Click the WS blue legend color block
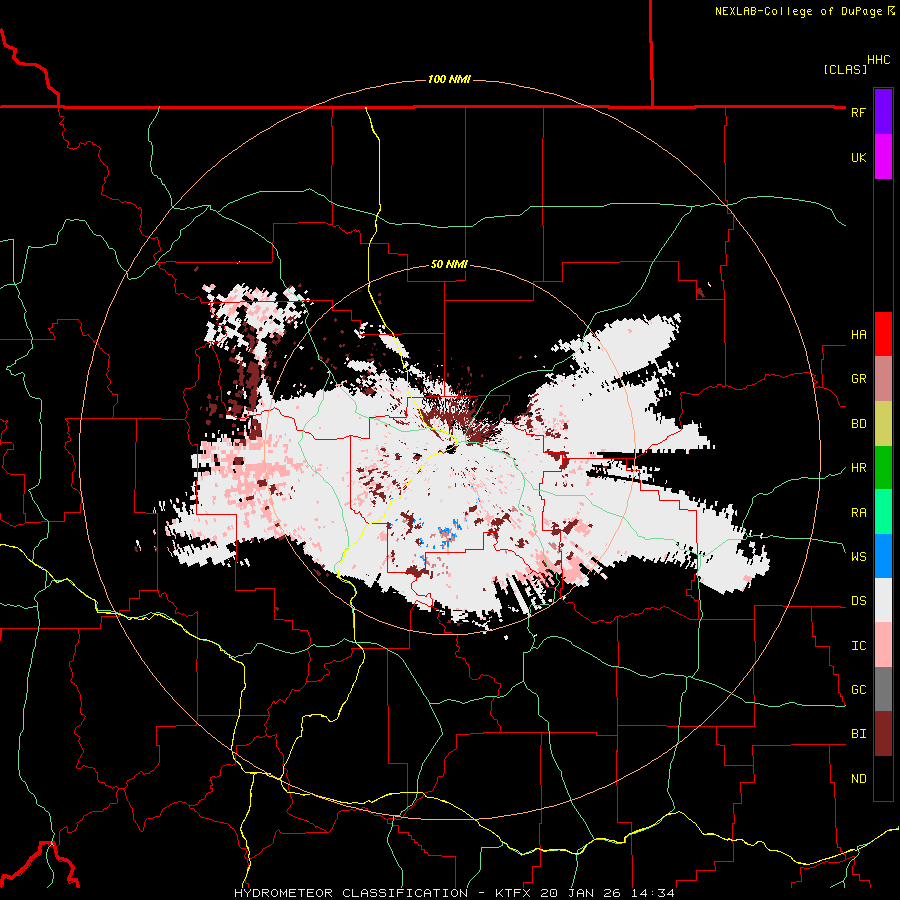Viewport: 900px width, 900px height. point(883,556)
